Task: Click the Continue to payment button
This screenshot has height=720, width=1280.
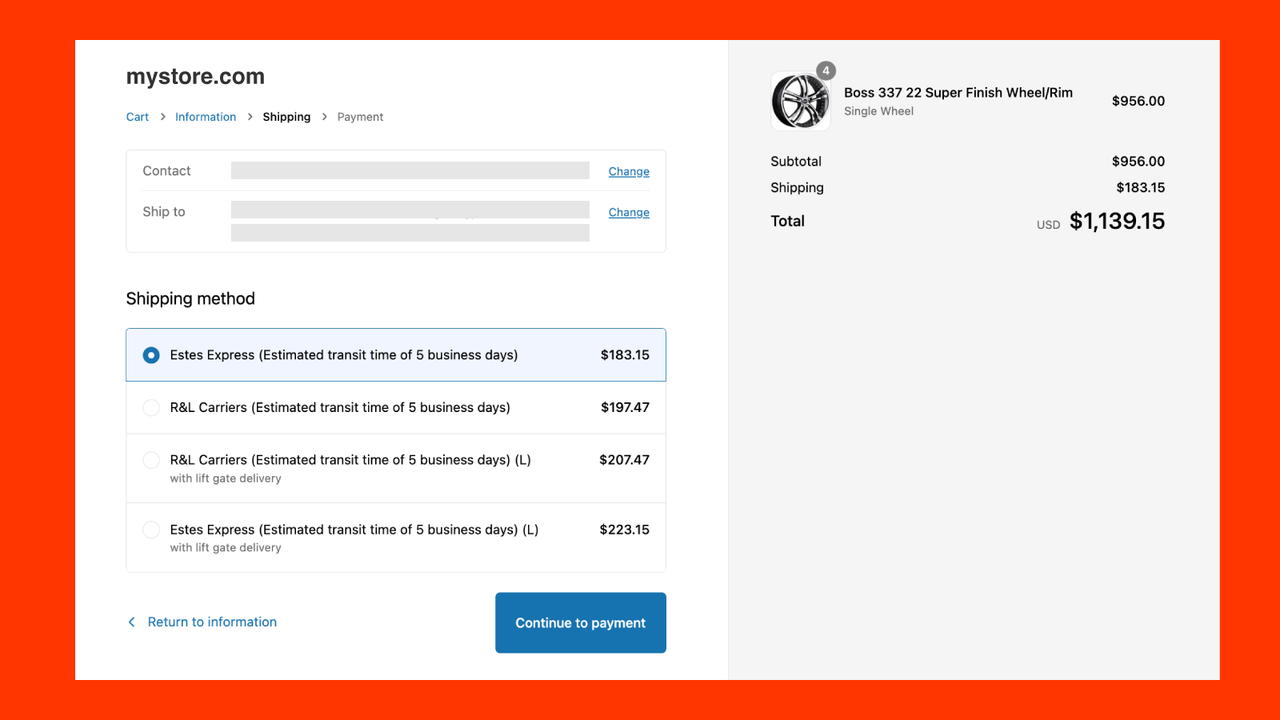Action: (581, 623)
